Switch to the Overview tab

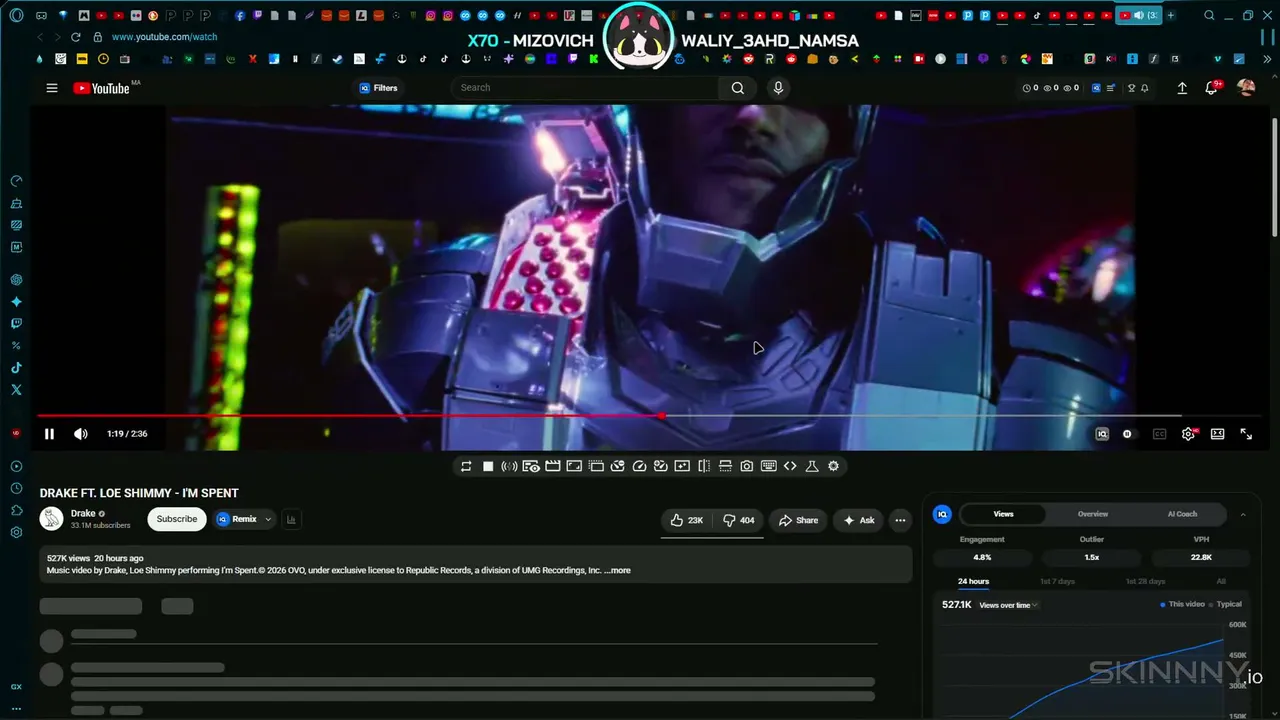pyautogui.click(x=1093, y=514)
